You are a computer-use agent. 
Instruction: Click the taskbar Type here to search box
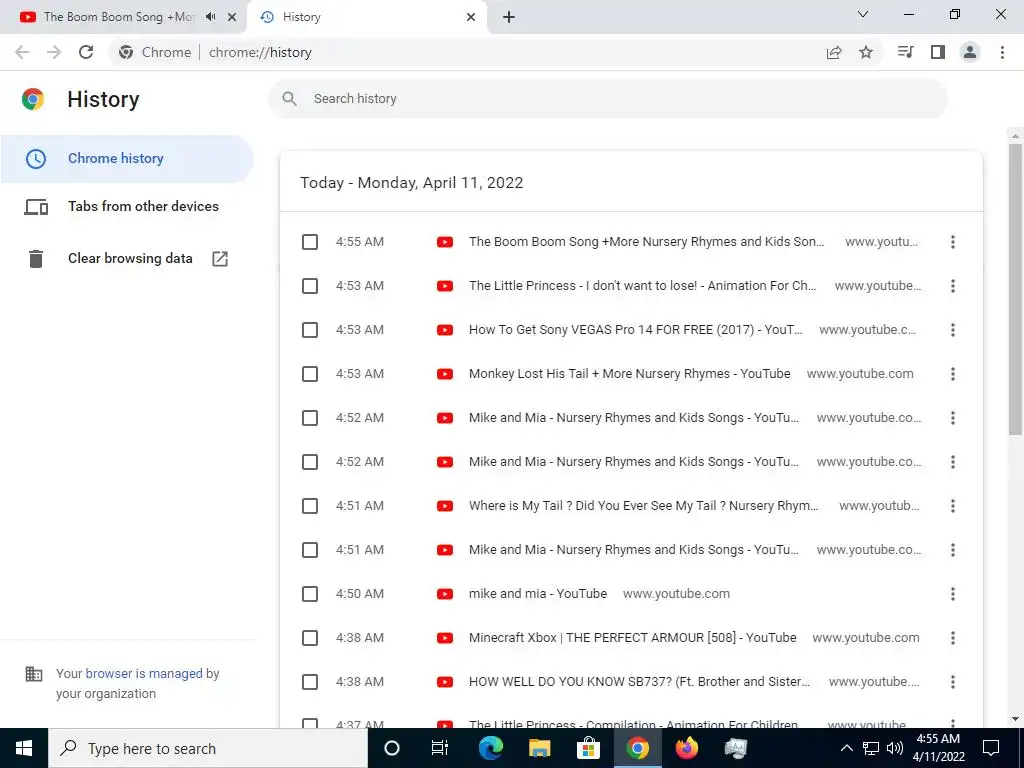point(208,748)
